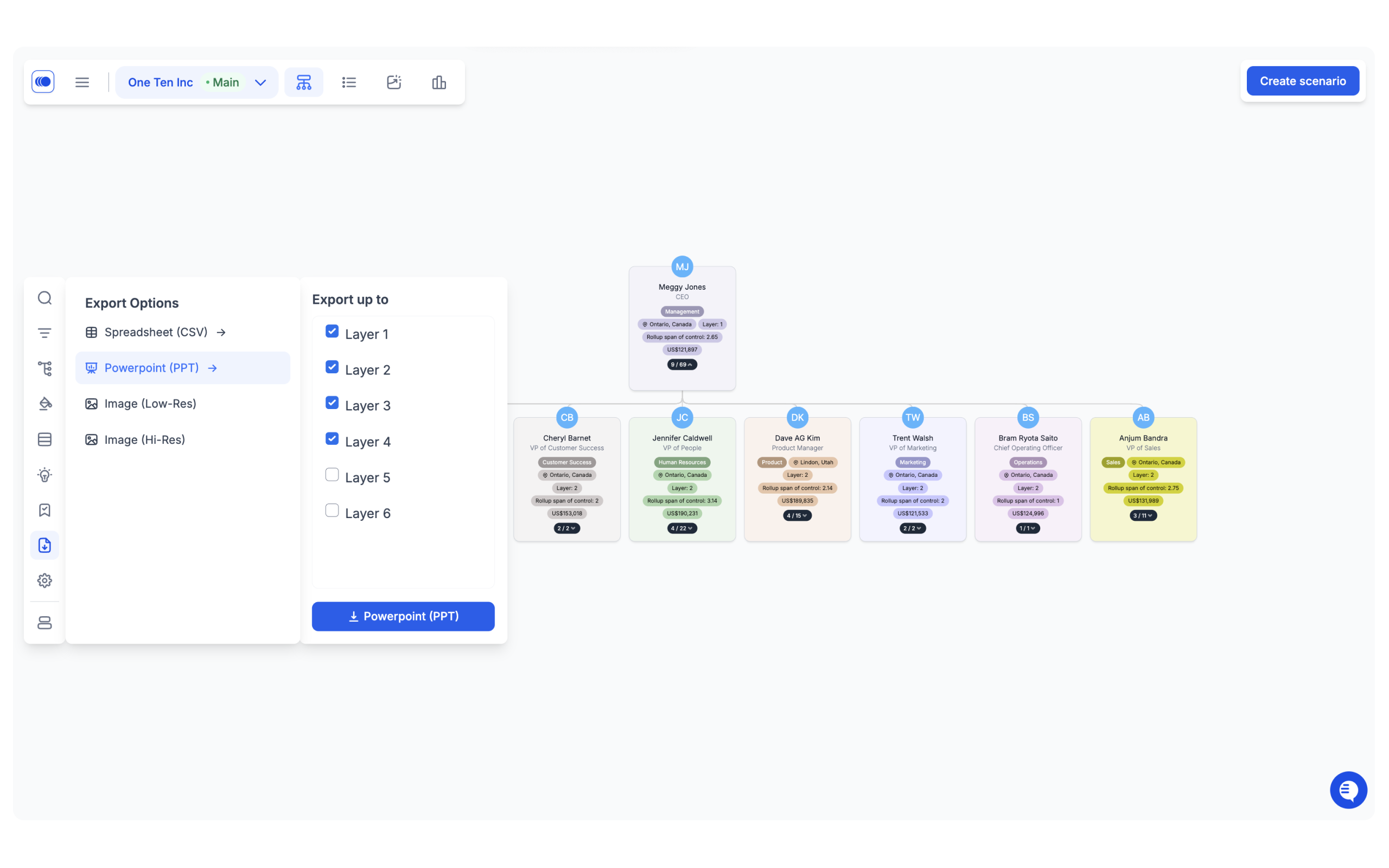This screenshot has width=1389, height=868.
Task: Click the org chart hierarchy view icon
Action: tap(303, 82)
